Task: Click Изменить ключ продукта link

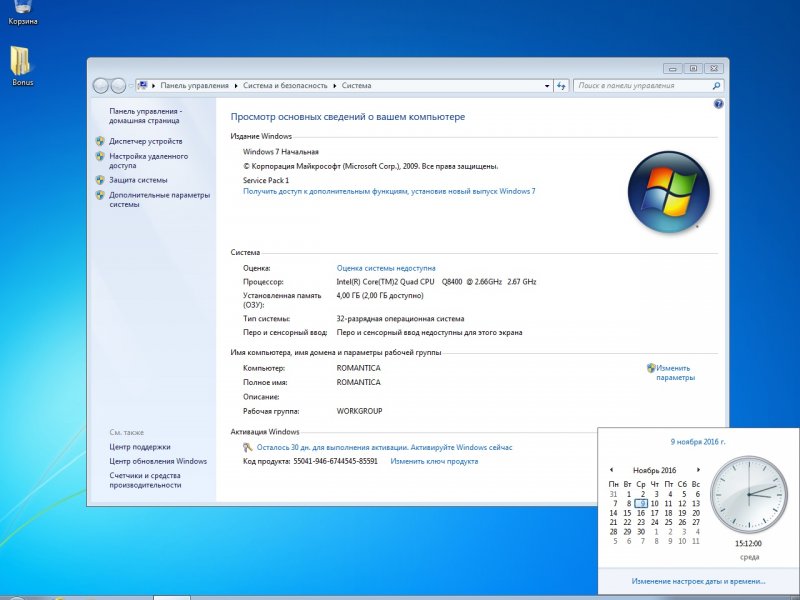Action: point(434,461)
